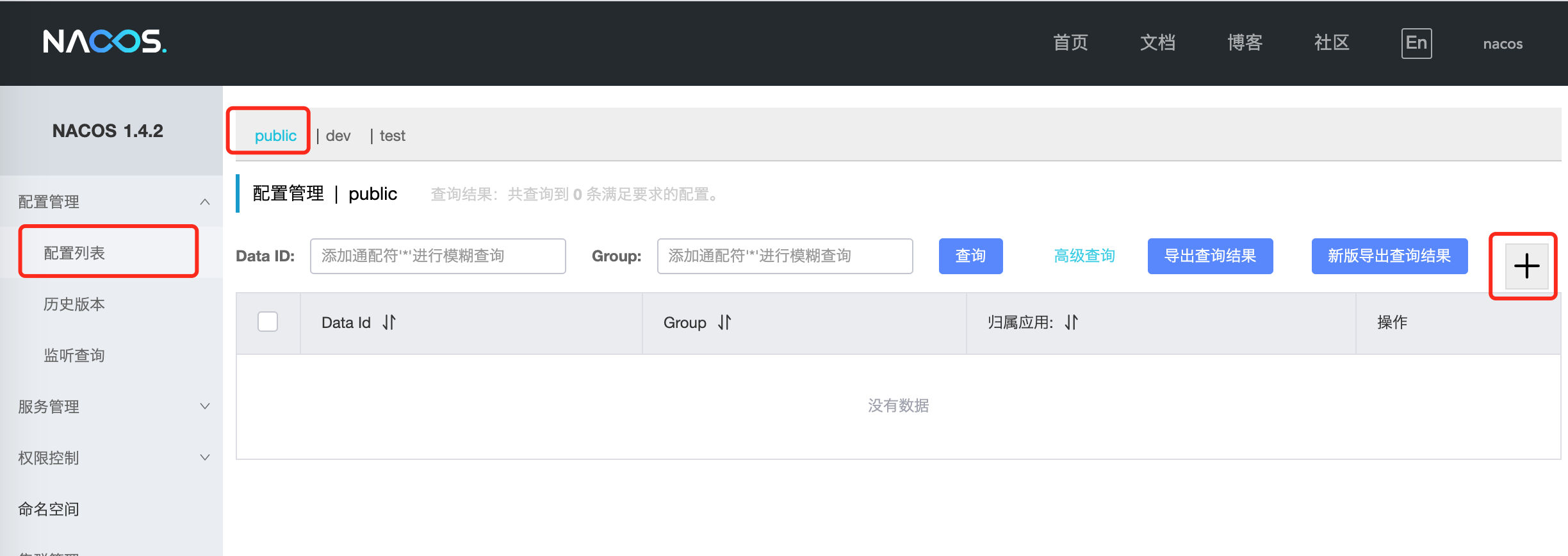Tick the select-all checkbox in table header
Image resolution: width=1568 pixels, height=556 pixels.
[268, 322]
